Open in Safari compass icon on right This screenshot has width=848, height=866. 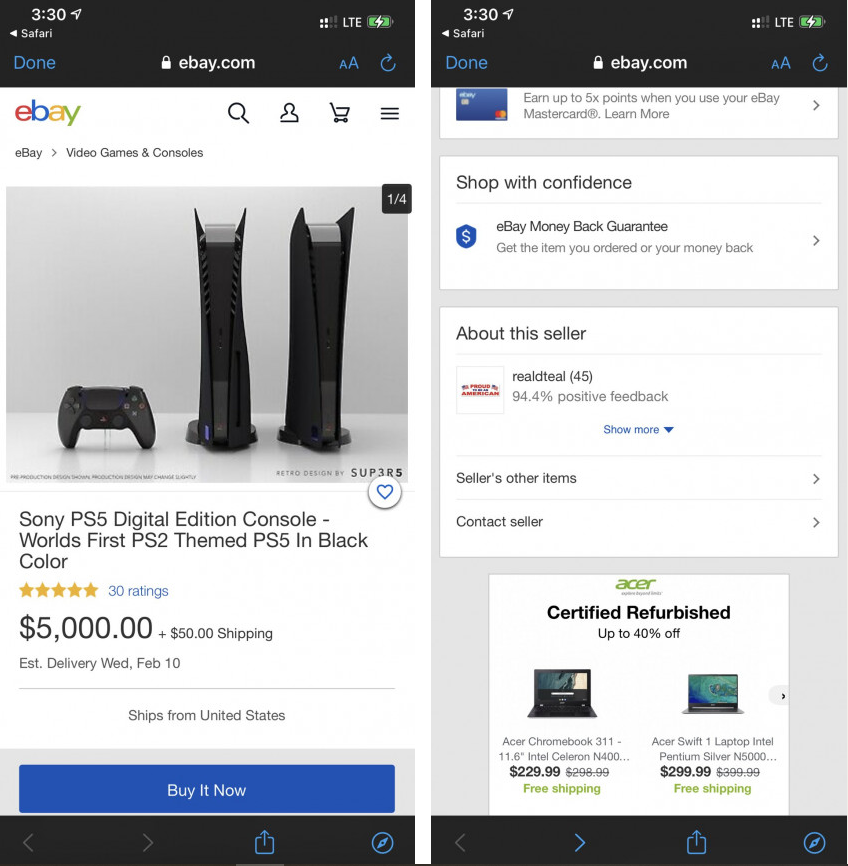814,843
